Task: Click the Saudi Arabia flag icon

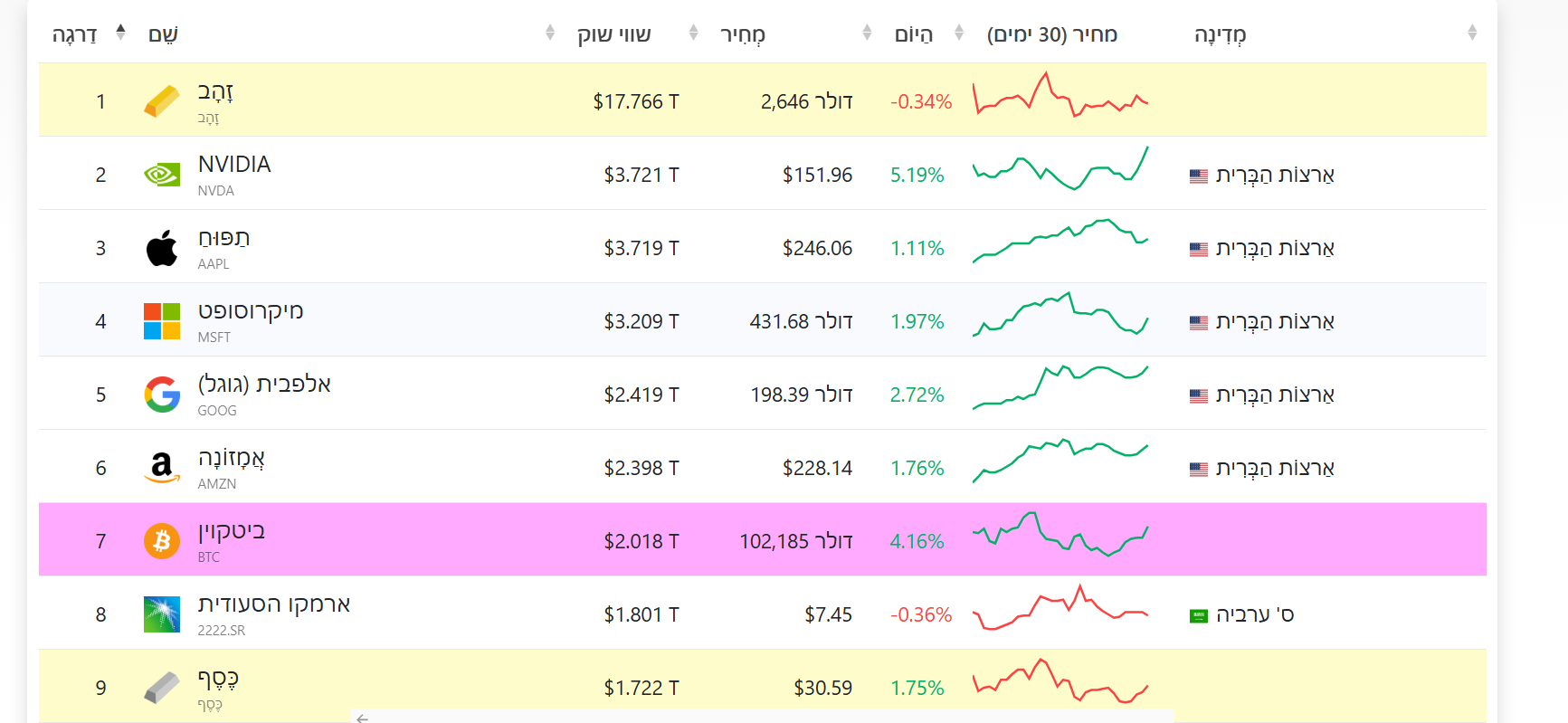Action: tap(1199, 615)
